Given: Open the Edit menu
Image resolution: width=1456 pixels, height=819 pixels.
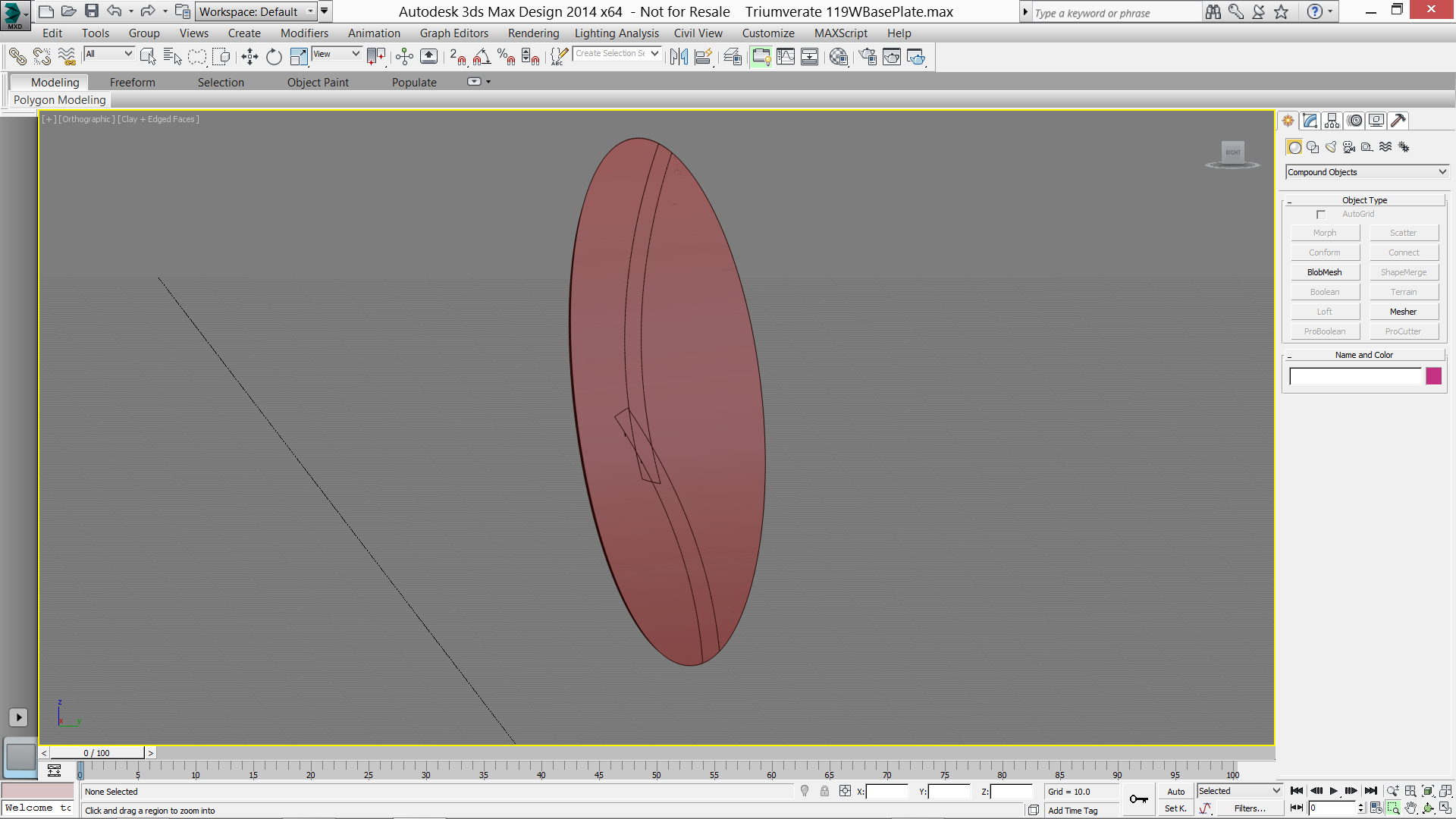Looking at the screenshot, I should [52, 33].
